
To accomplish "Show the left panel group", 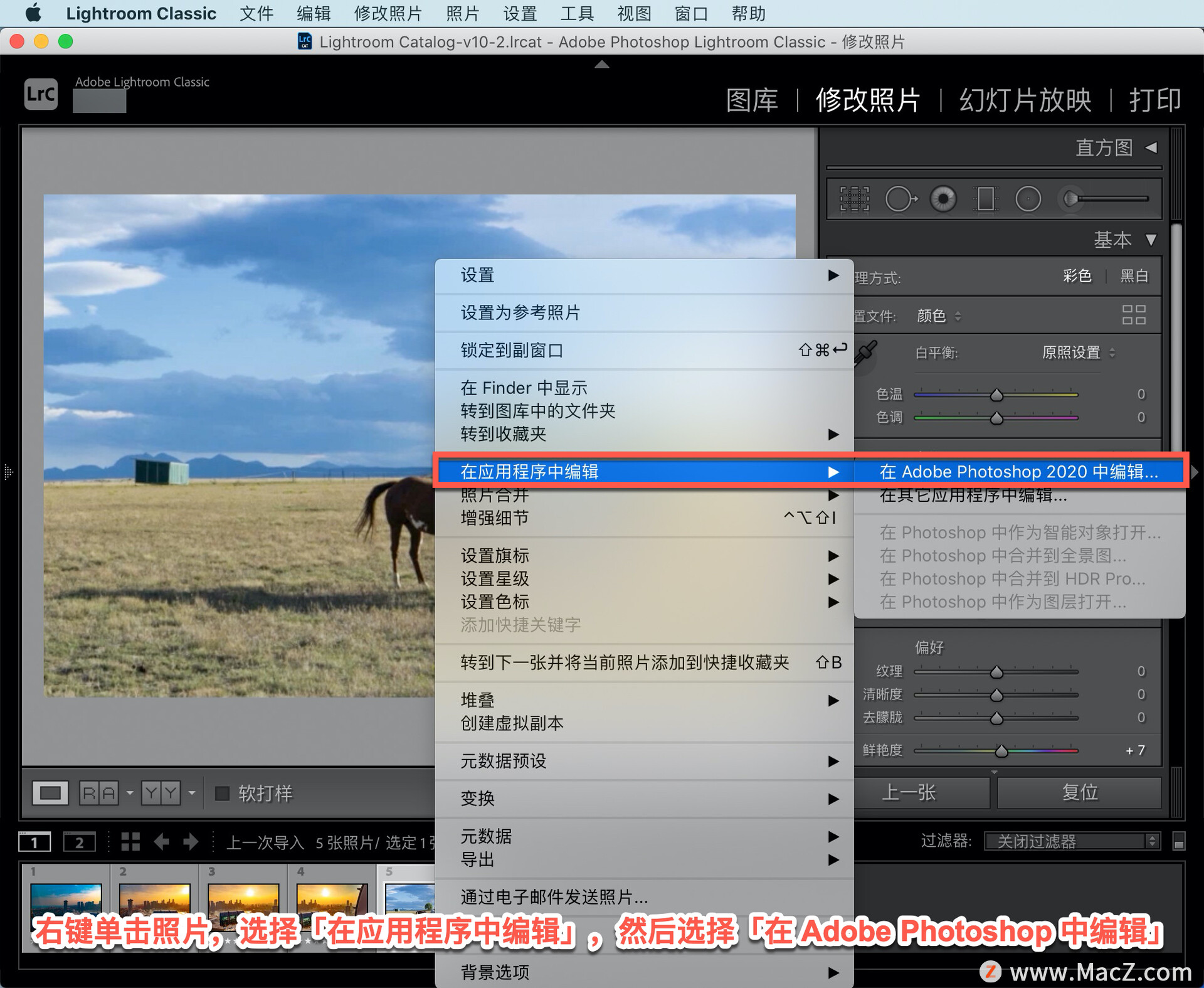I will point(8,472).
